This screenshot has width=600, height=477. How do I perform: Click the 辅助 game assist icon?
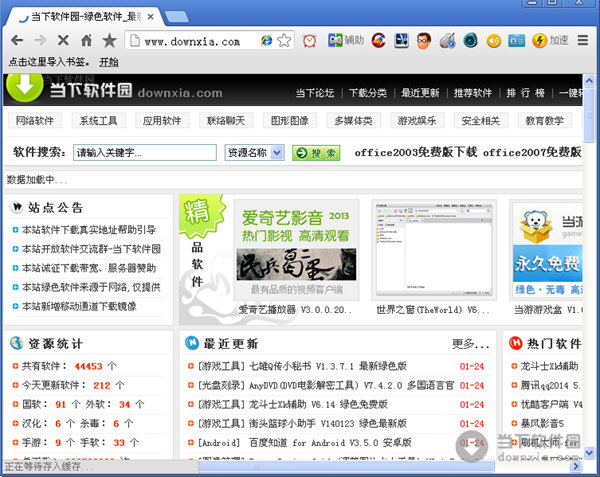click(346, 40)
